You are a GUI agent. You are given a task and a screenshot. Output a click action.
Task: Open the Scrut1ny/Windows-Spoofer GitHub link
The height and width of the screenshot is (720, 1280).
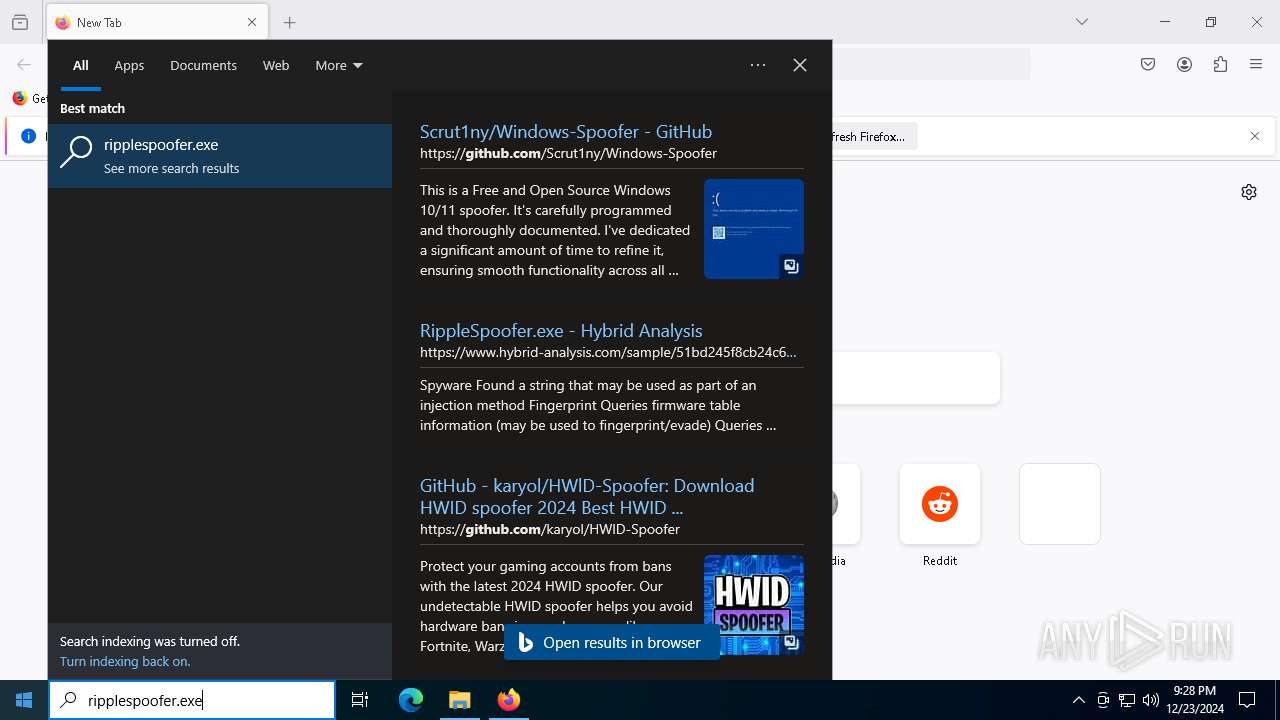(566, 131)
